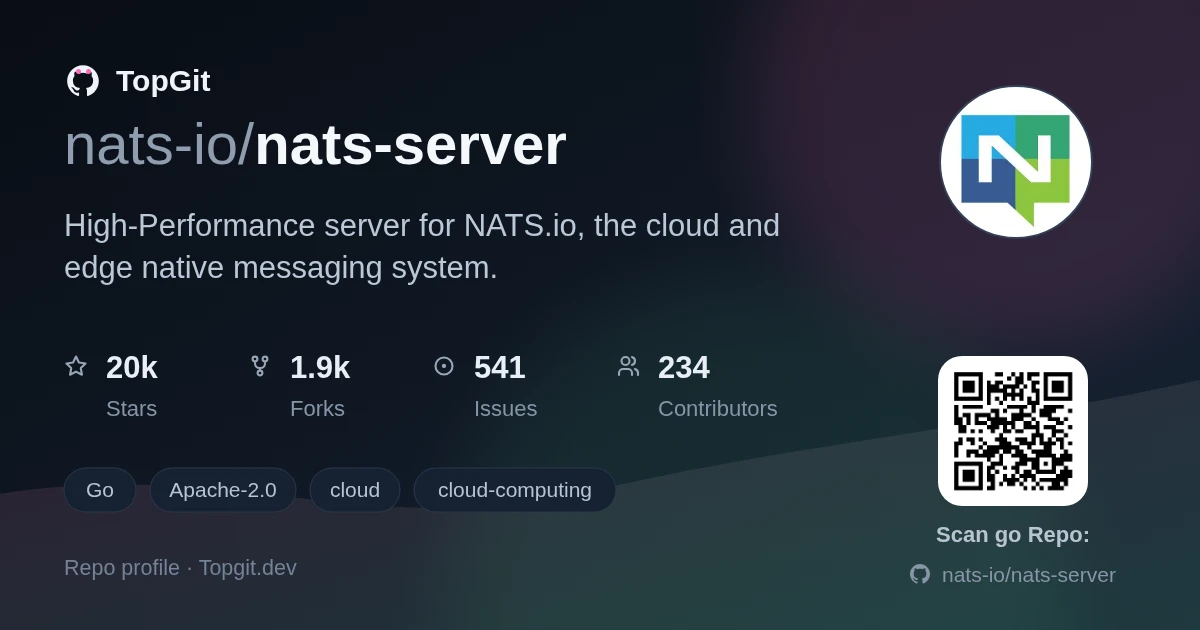Image resolution: width=1200 pixels, height=630 pixels.
Task: Select the Apache-2.0 tag
Action: [223, 490]
